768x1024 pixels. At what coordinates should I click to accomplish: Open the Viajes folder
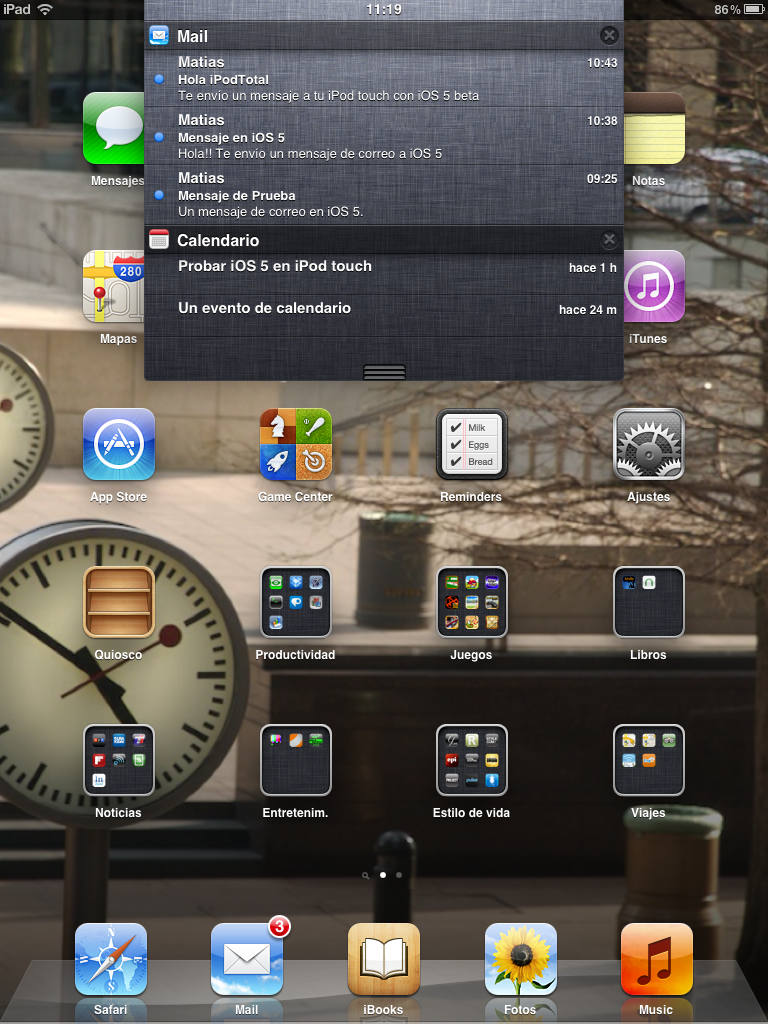[648, 760]
